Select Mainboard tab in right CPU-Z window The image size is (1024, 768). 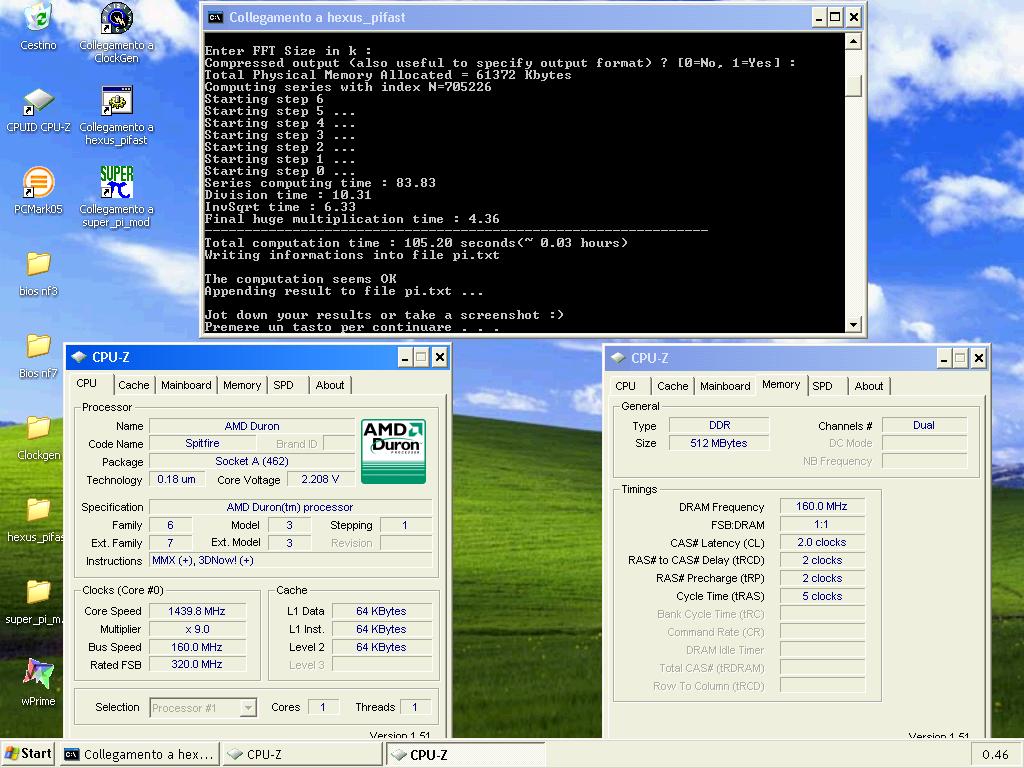[x=725, y=386]
